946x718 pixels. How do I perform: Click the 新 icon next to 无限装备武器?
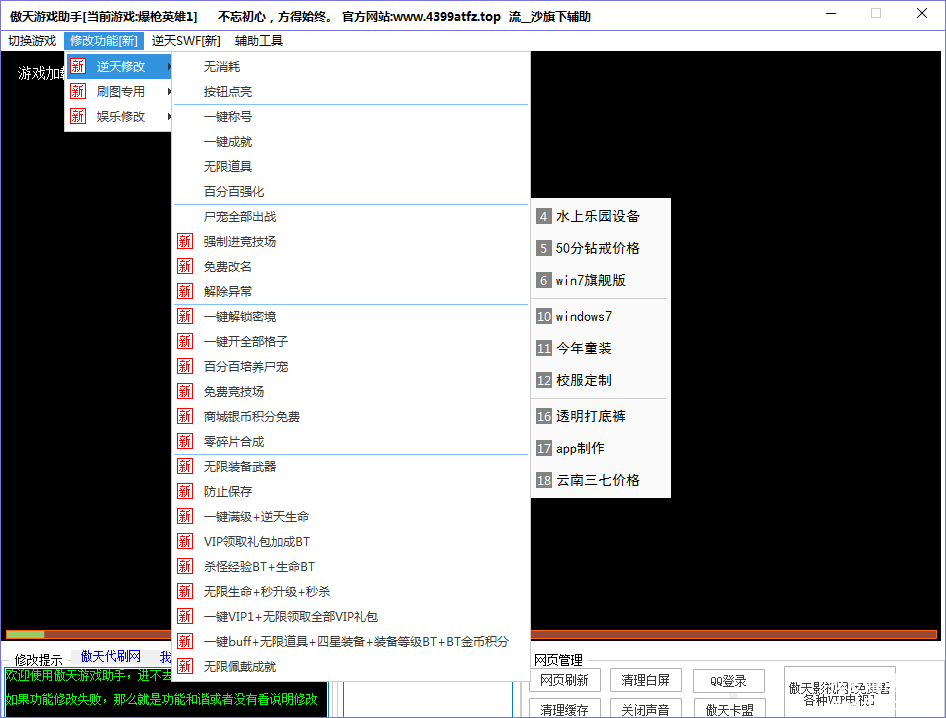point(185,466)
